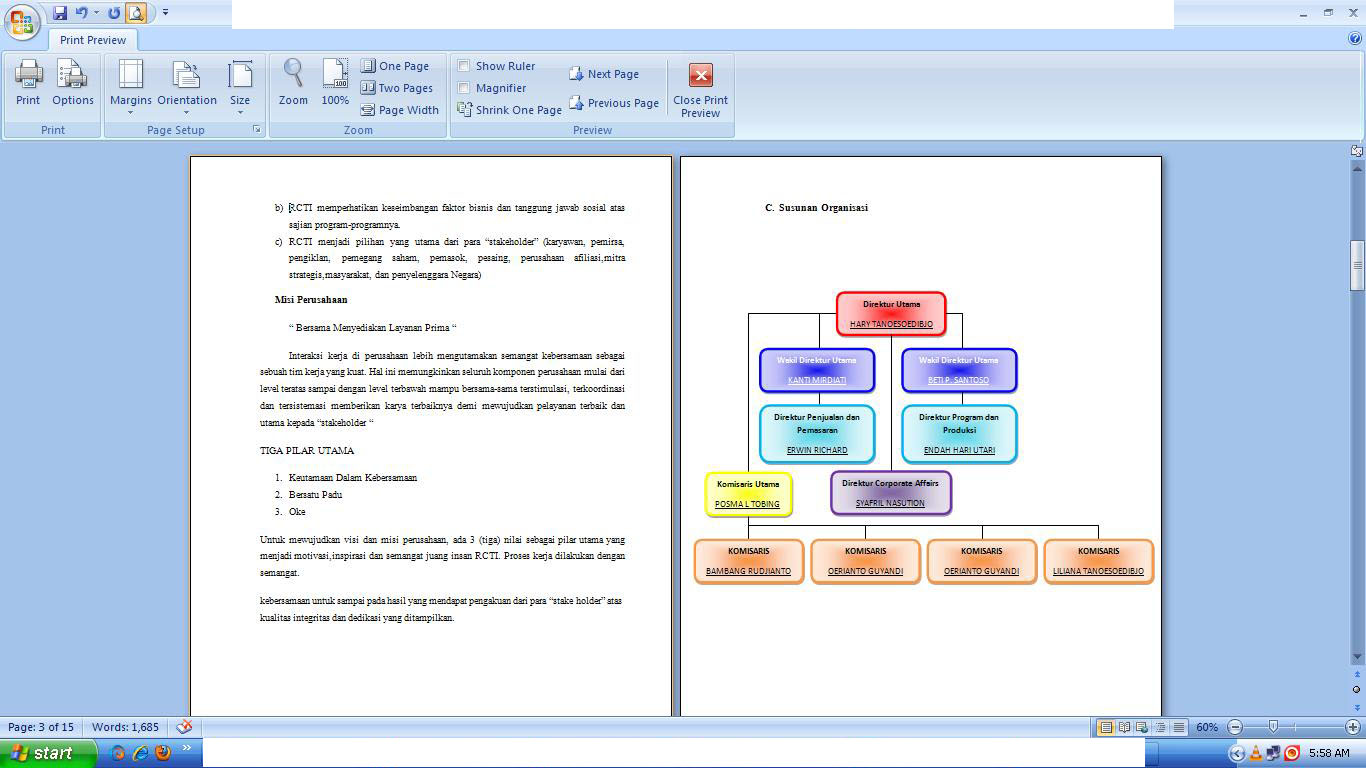Set zoom to 100%
This screenshot has width=1366, height=768.
(x=335, y=82)
